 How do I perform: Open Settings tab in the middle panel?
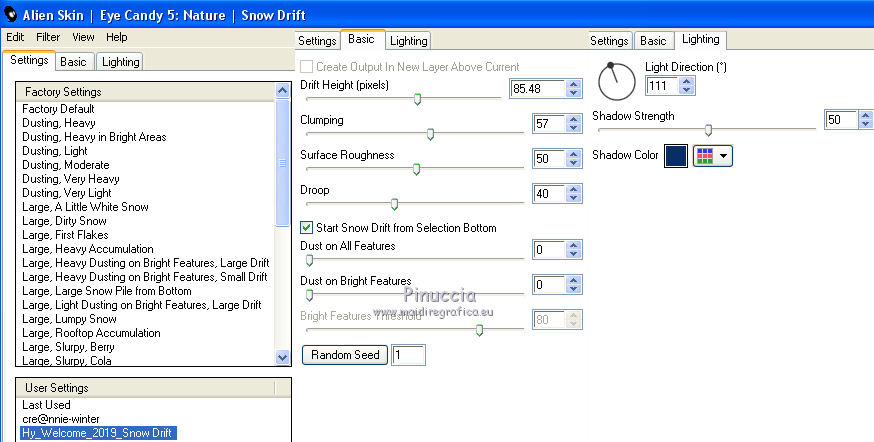tap(317, 41)
